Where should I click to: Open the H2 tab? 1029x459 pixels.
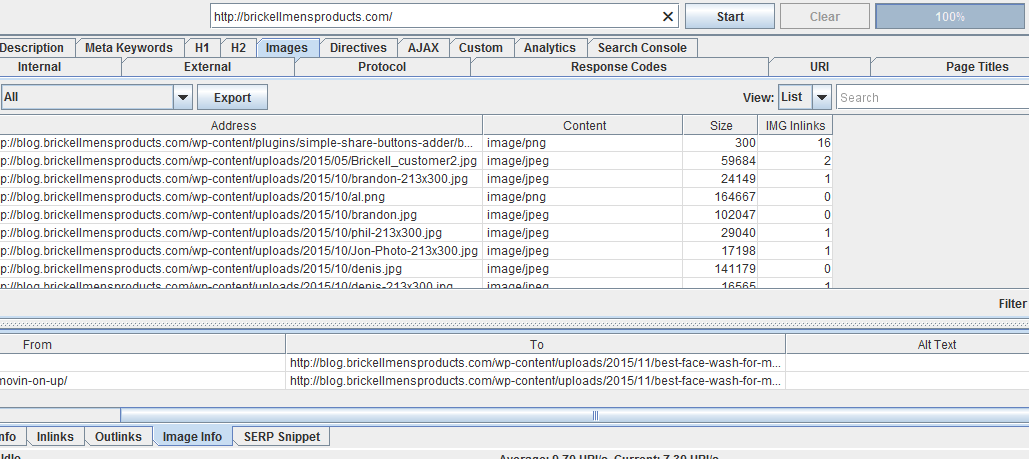[238, 48]
